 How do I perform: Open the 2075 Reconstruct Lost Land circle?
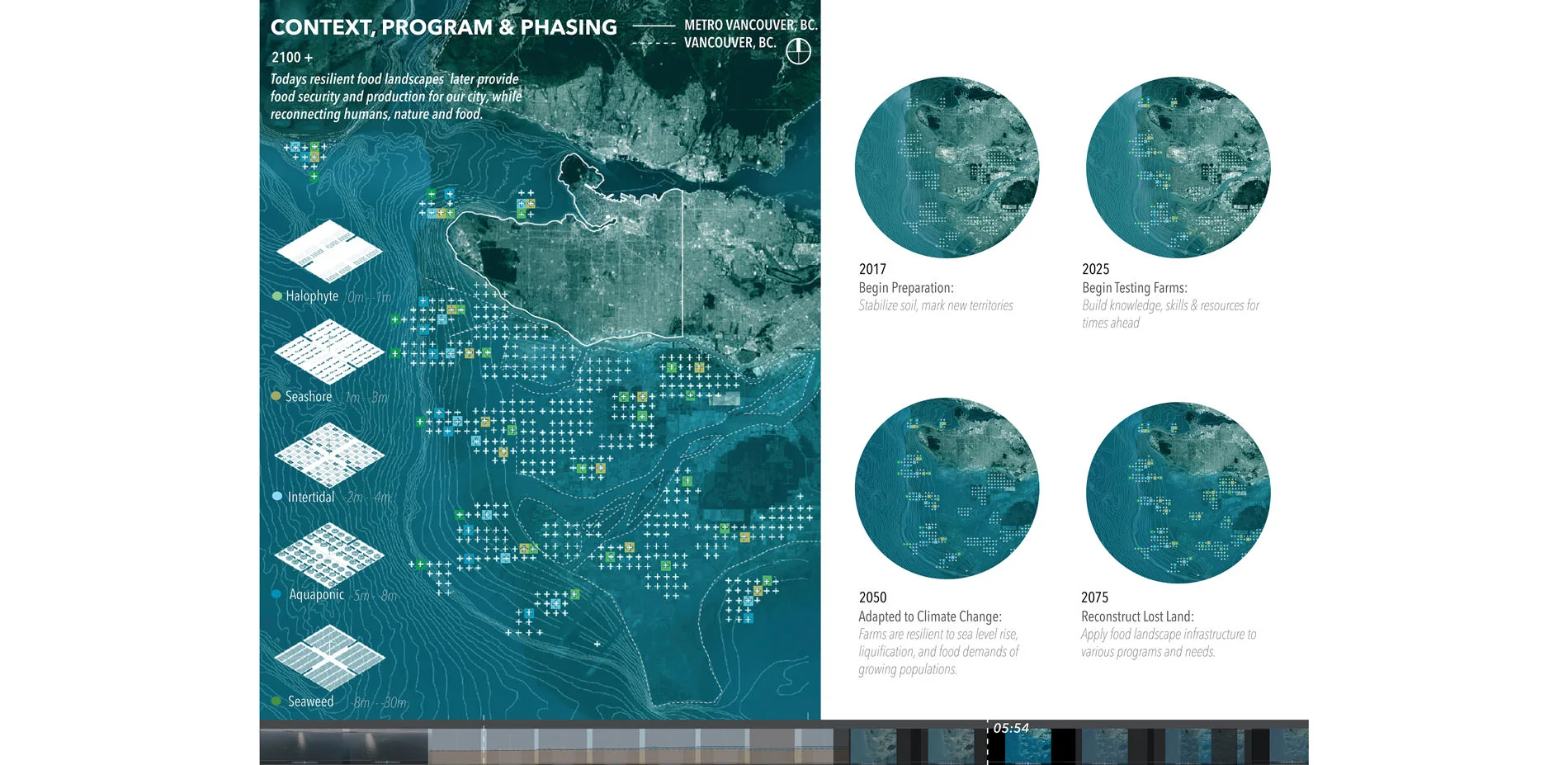click(1178, 493)
